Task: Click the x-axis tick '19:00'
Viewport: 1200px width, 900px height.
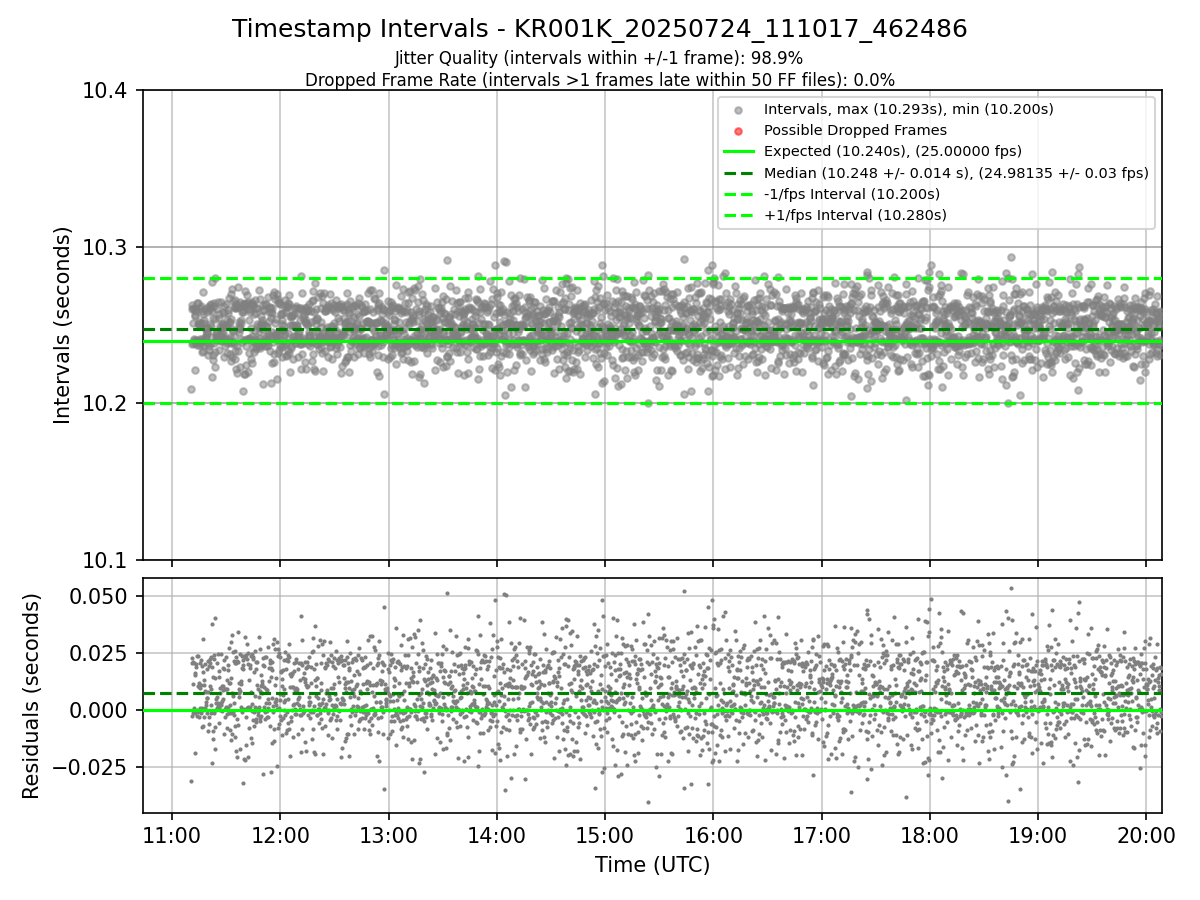Action: point(1037,834)
